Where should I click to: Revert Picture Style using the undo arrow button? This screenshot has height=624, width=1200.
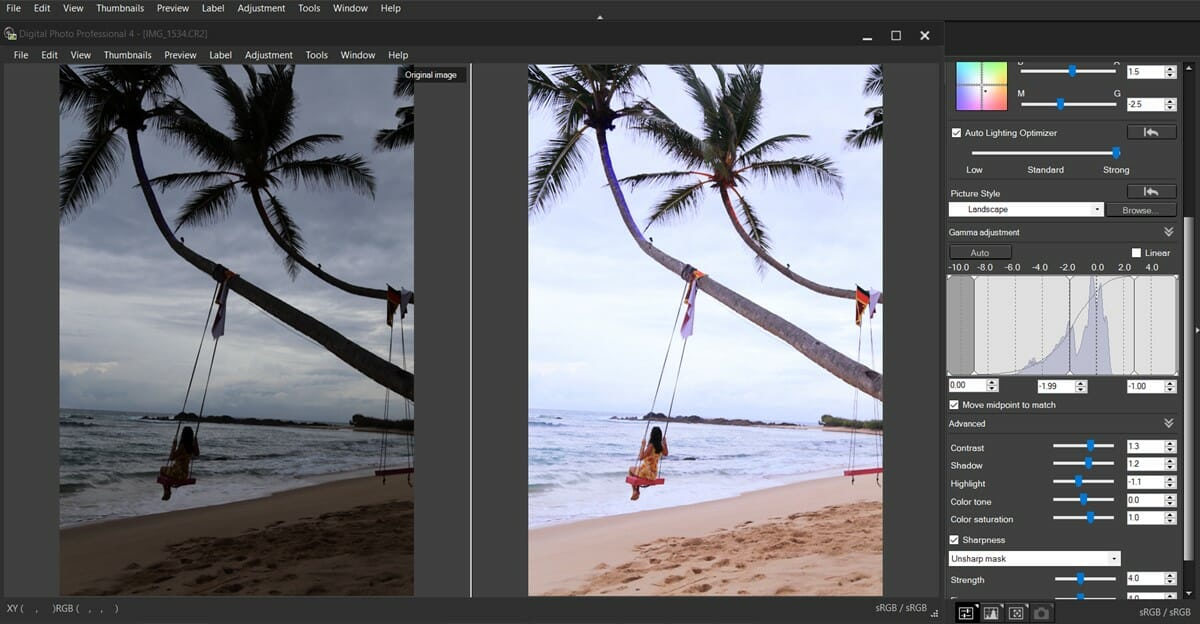1151,192
